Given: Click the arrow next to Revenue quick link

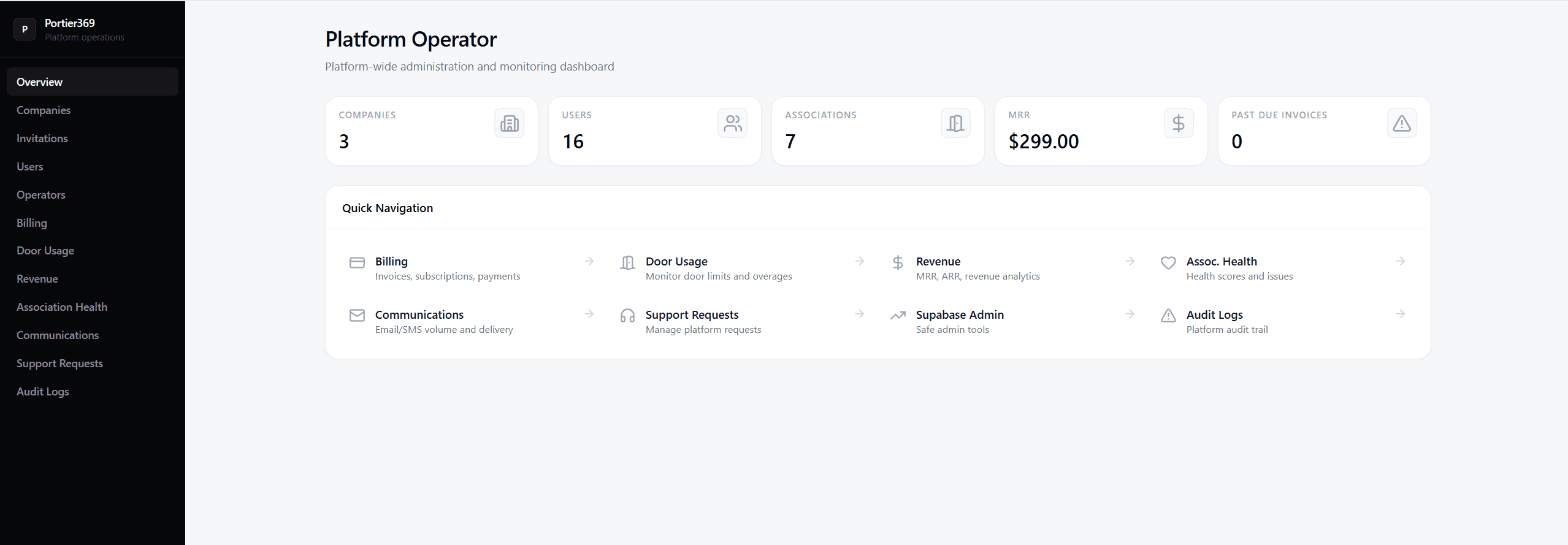Looking at the screenshot, I should (x=1130, y=261).
